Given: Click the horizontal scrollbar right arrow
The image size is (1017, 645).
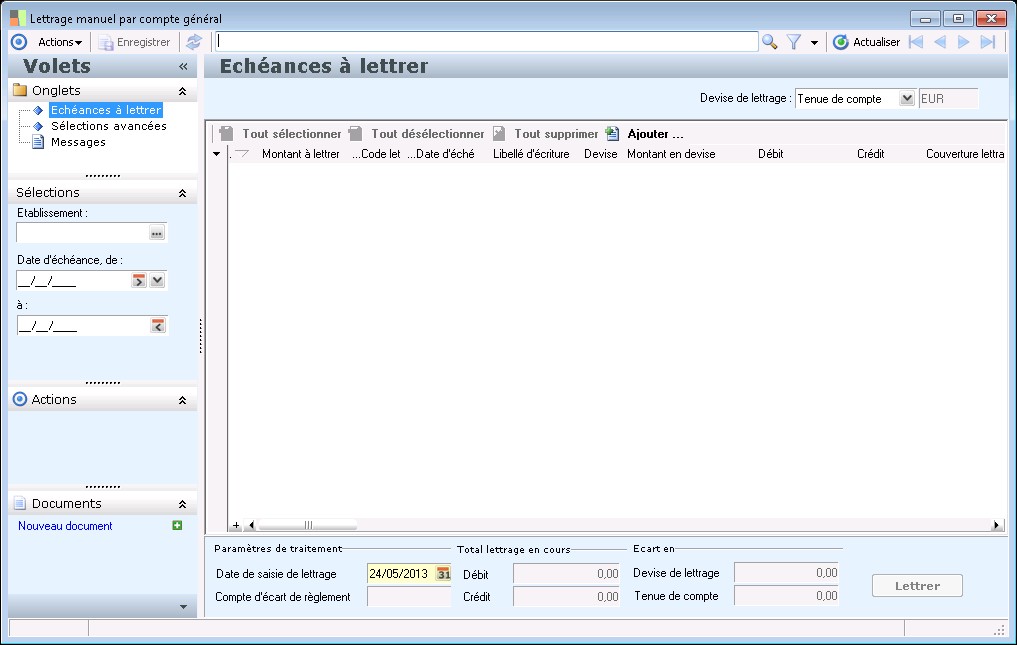Looking at the screenshot, I should (x=997, y=525).
